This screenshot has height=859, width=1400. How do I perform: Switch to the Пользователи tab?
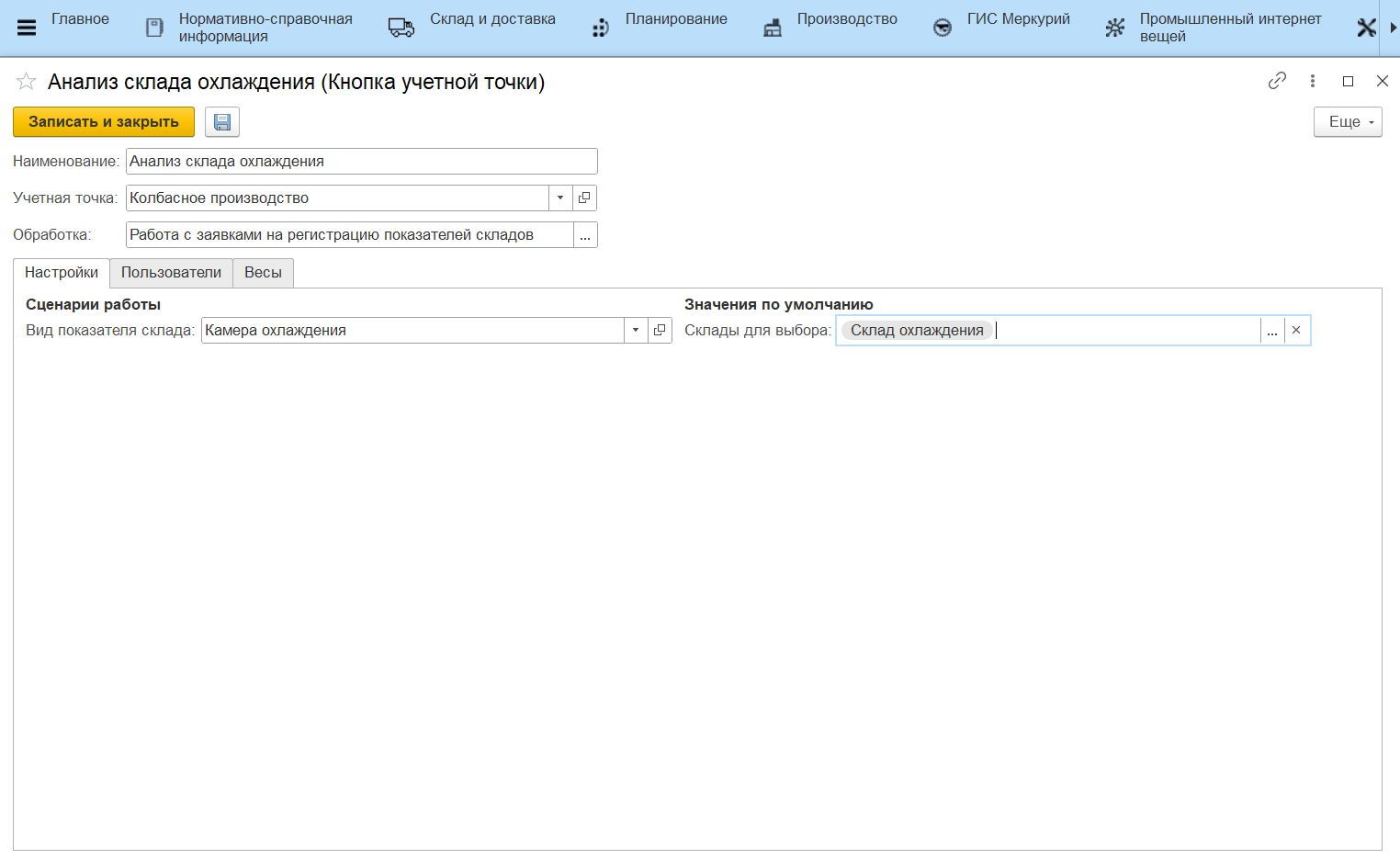pos(171,273)
